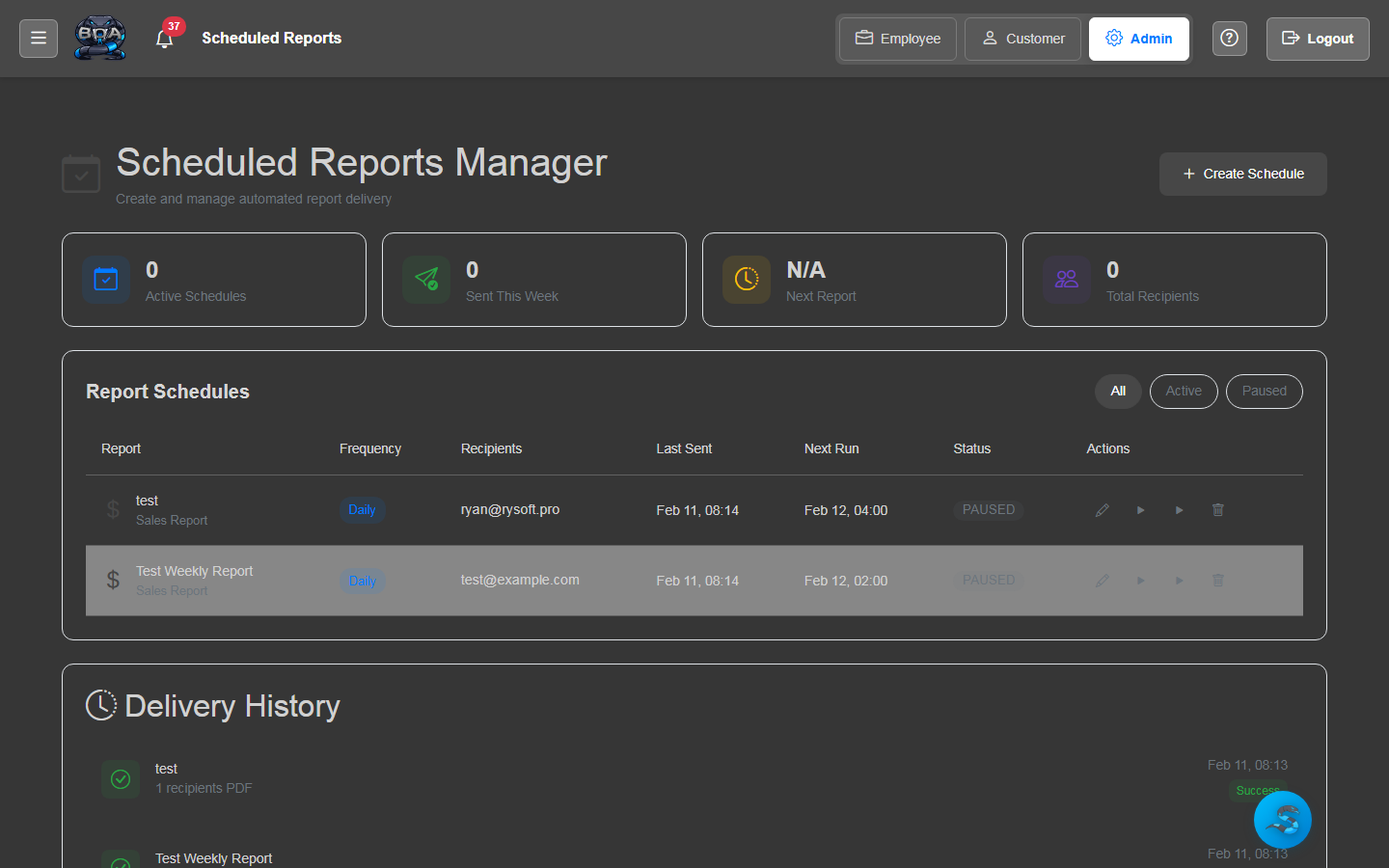Filter schedules by Active

point(1184,391)
